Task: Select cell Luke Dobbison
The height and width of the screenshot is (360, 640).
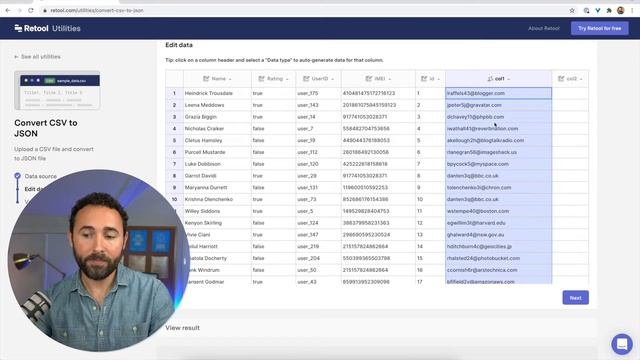Action: [x=217, y=164]
